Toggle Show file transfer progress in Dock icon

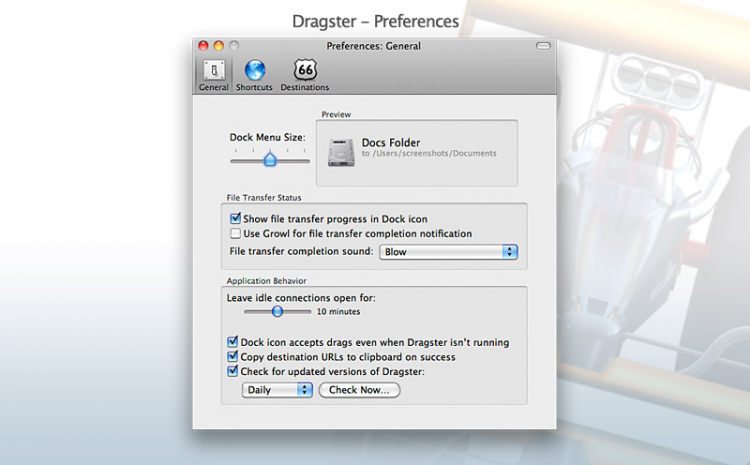(x=235, y=219)
